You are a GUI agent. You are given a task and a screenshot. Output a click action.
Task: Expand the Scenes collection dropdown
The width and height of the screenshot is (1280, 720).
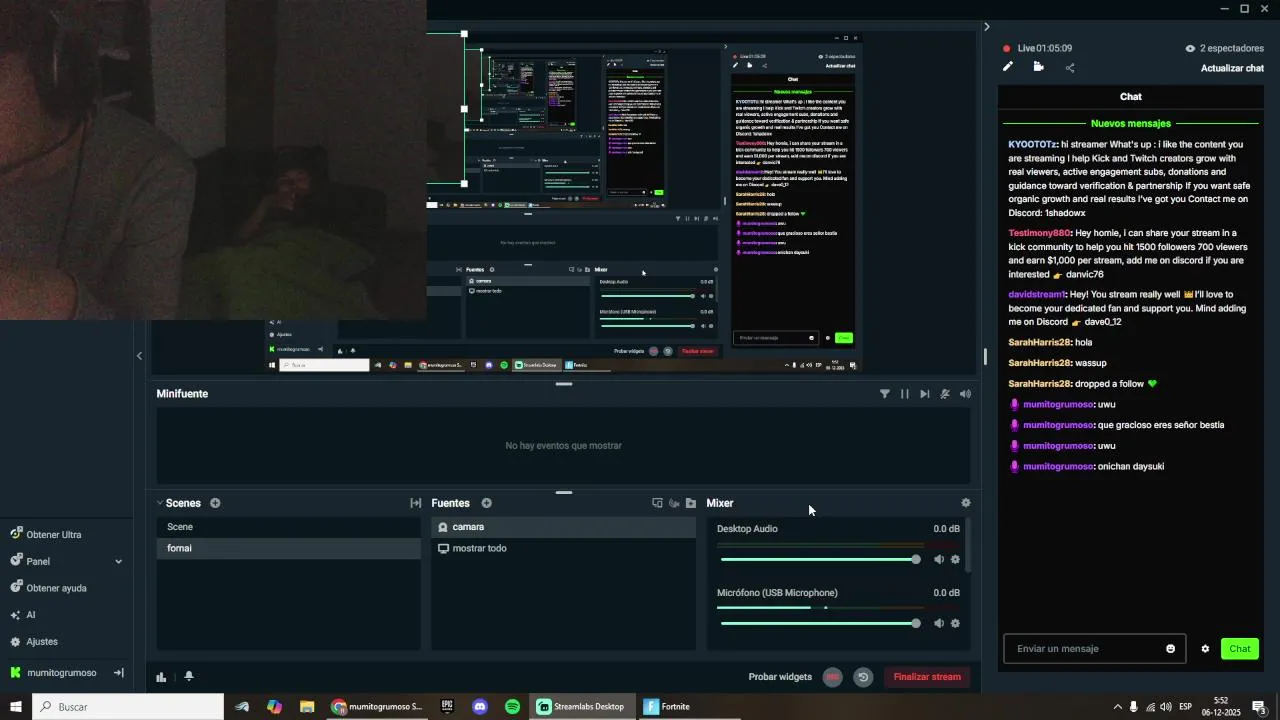pos(159,503)
